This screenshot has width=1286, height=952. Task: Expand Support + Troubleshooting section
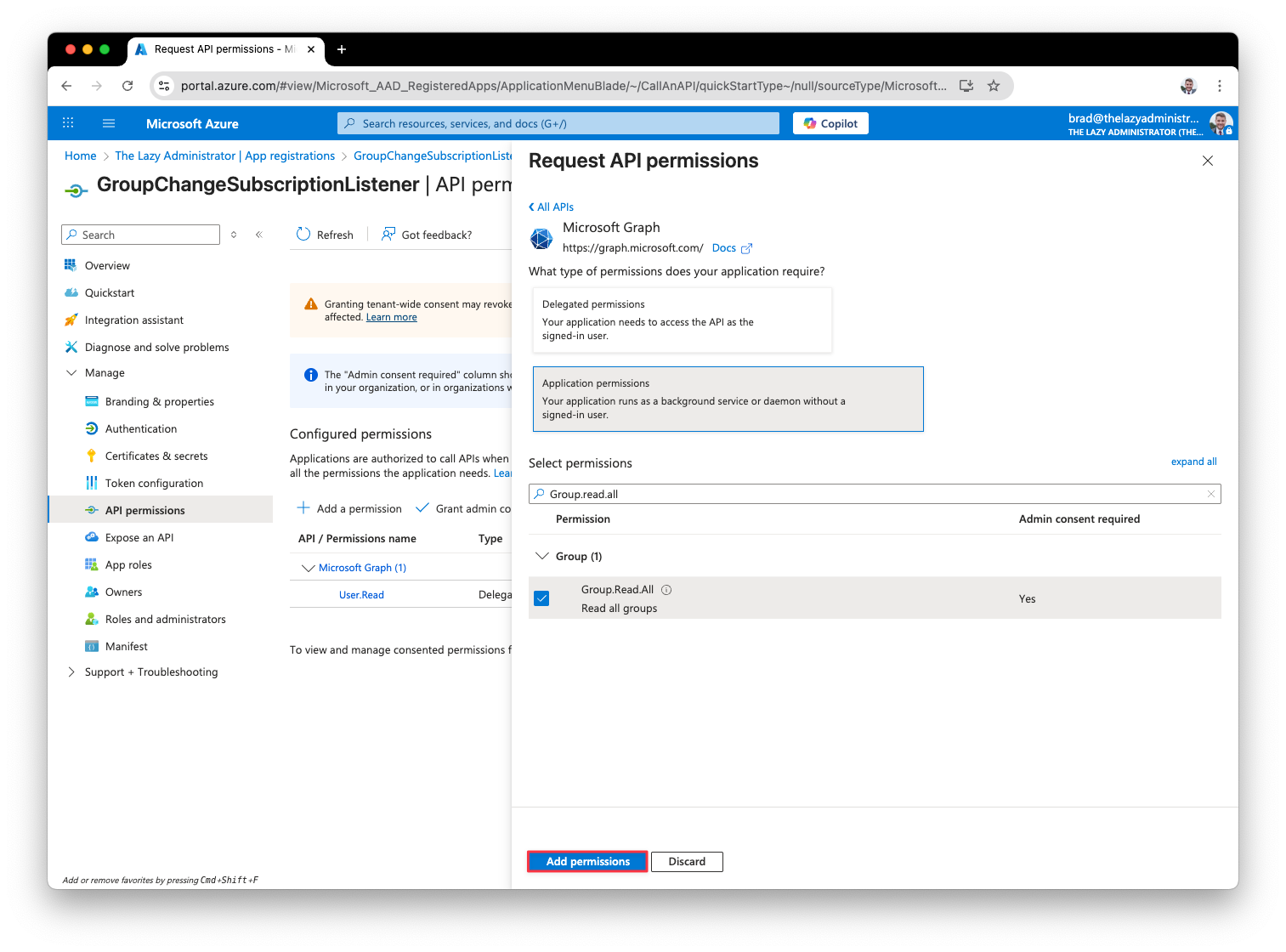pyautogui.click(x=71, y=672)
